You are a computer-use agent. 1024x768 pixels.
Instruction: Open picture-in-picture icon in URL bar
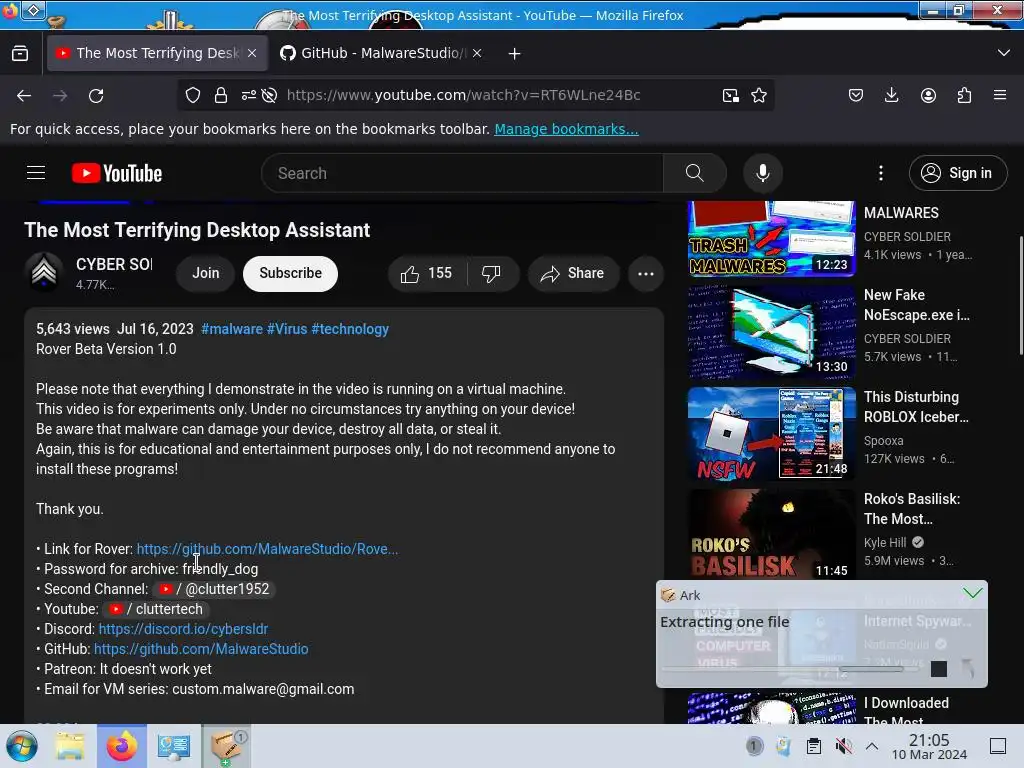tap(731, 96)
